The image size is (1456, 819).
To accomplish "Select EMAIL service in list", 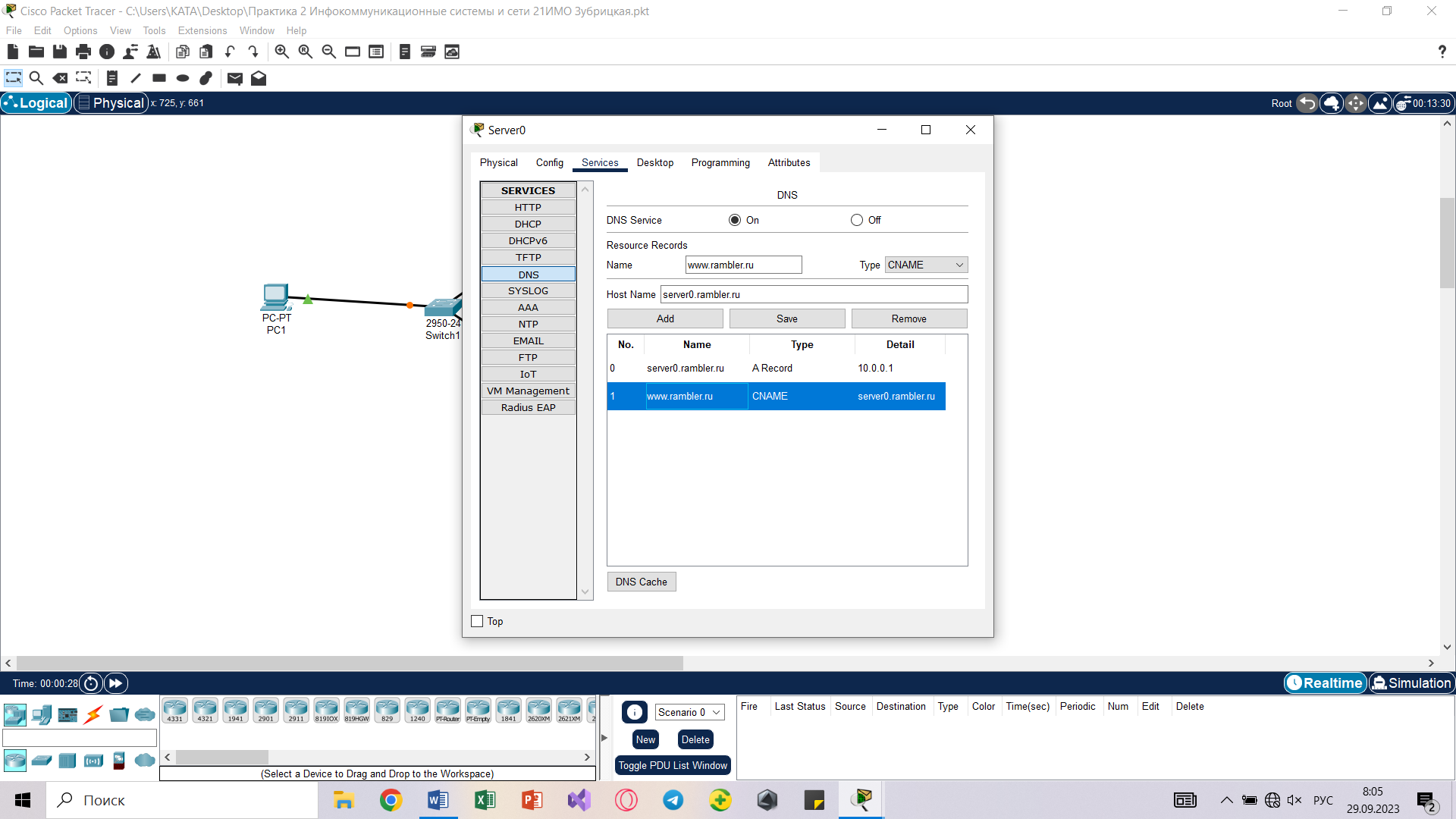I will (x=528, y=340).
